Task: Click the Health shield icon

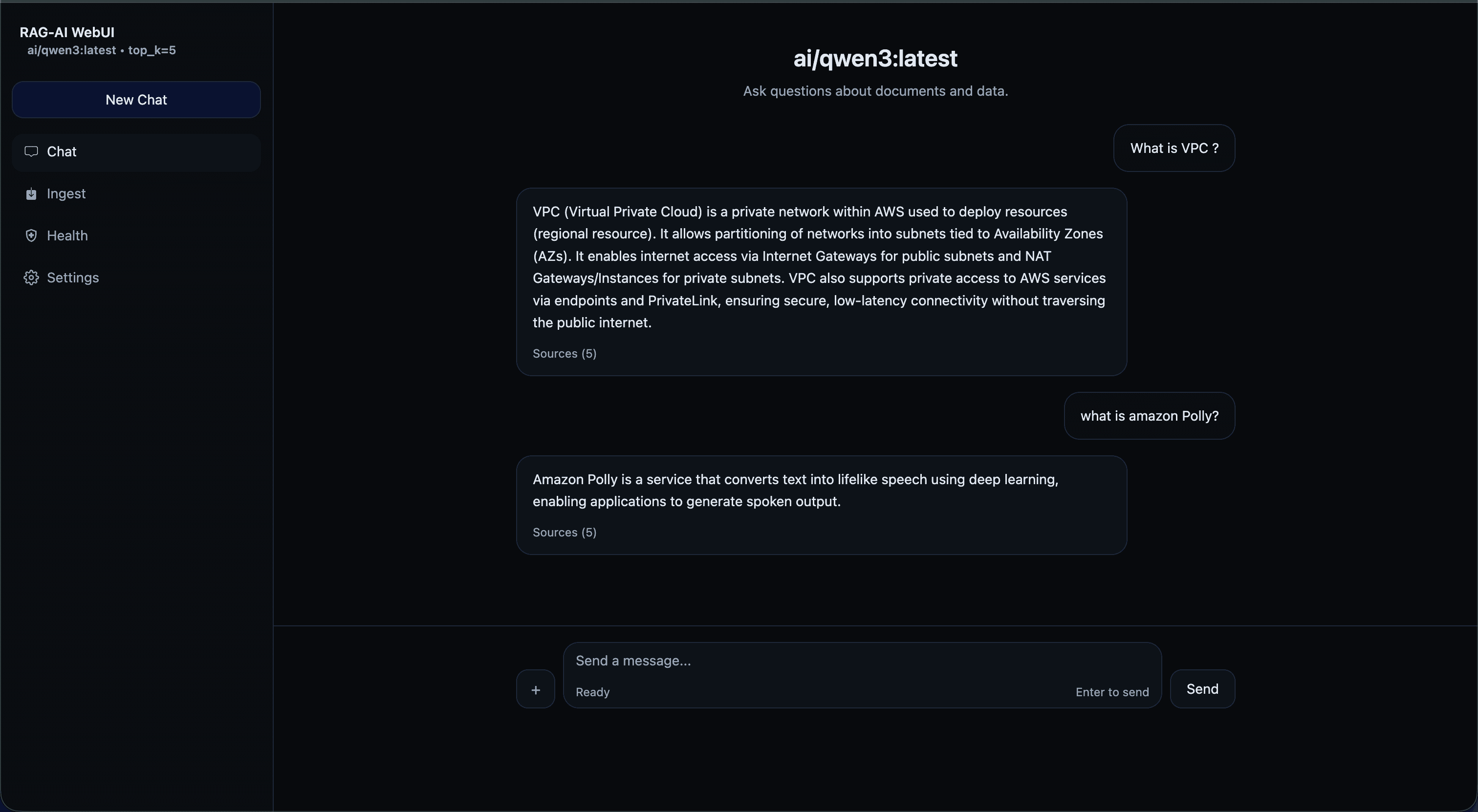Action: pyautogui.click(x=31, y=235)
